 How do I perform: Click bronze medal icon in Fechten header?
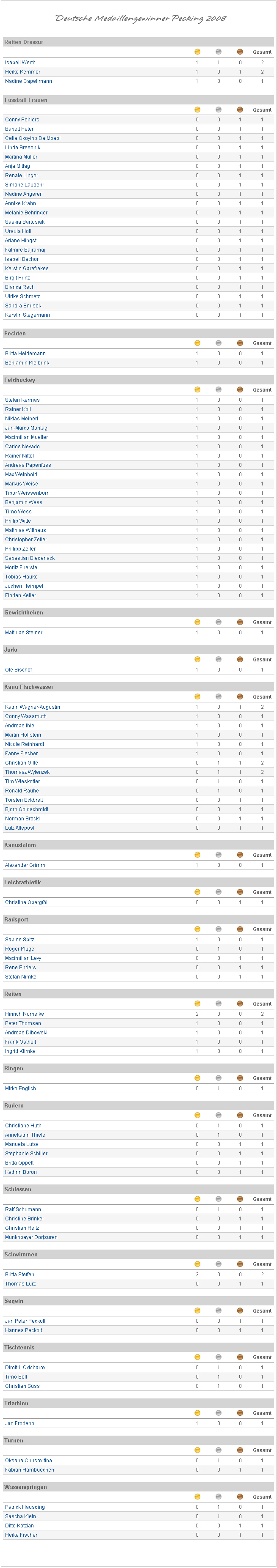tap(240, 343)
